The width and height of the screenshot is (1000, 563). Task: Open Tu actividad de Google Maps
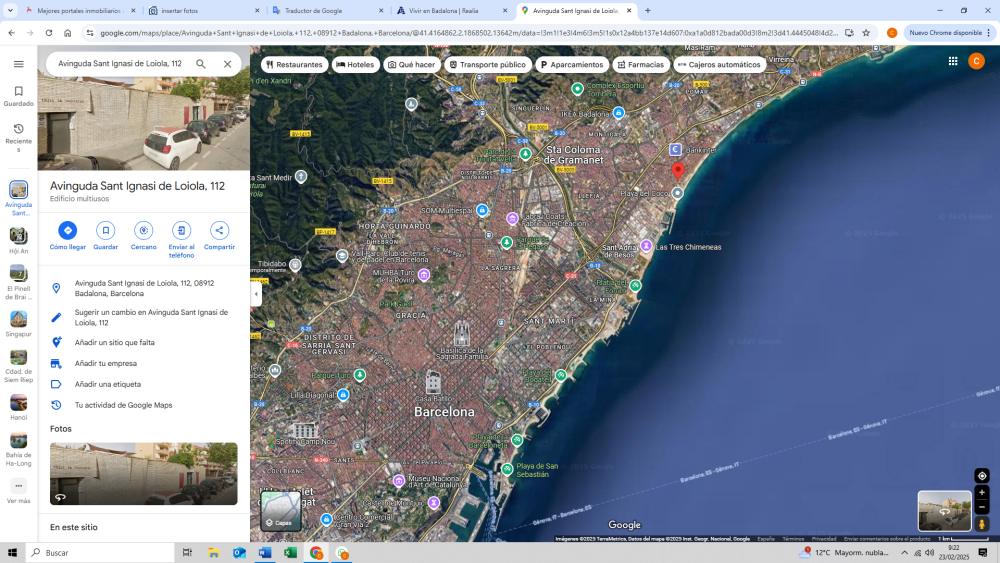tap(143, 406)
